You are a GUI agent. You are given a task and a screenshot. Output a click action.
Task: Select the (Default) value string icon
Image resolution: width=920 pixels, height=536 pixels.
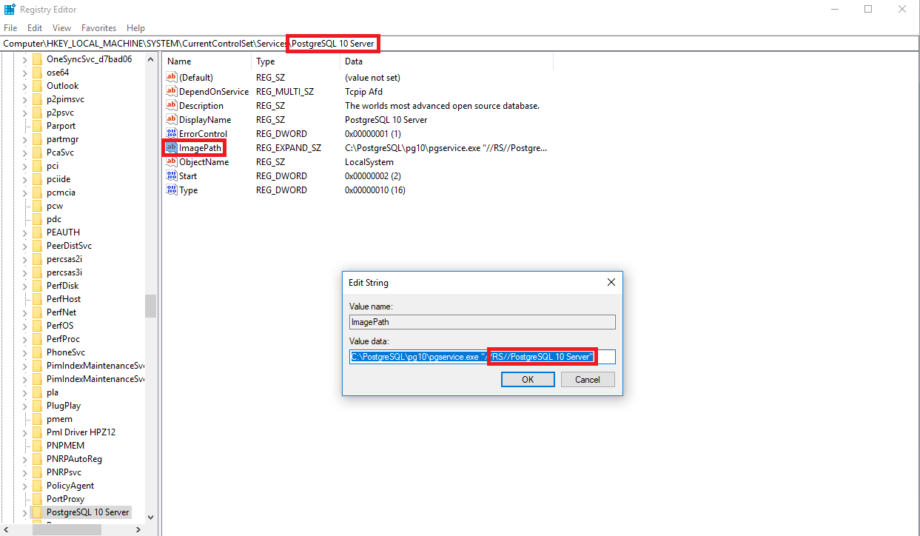(x=171, y=77)
